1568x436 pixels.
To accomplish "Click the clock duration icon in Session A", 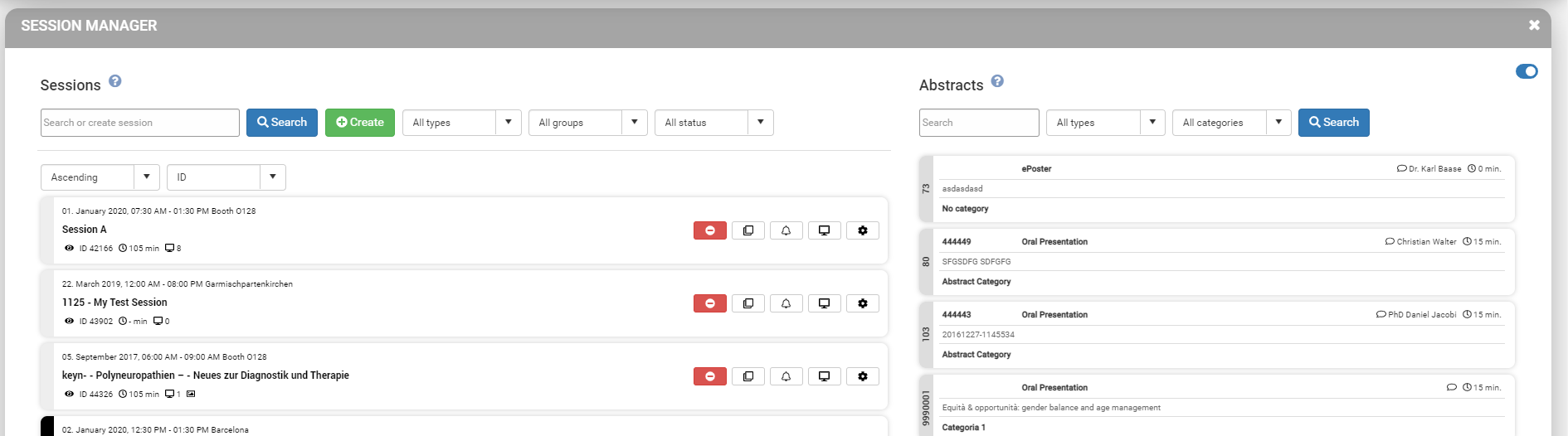I will point(123,248).
